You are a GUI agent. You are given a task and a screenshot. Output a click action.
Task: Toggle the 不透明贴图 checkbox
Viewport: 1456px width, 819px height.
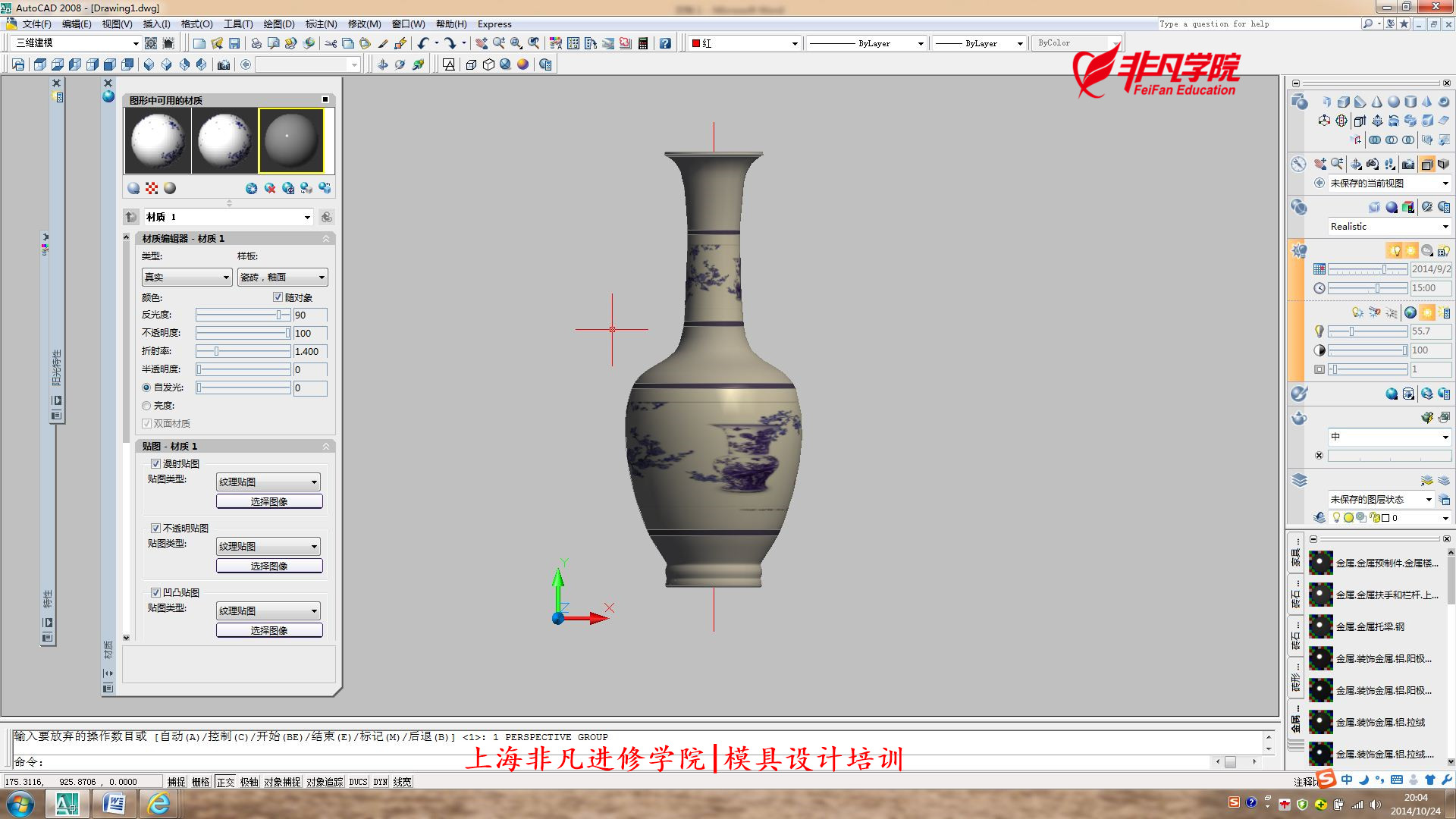(x=155, y=528)
